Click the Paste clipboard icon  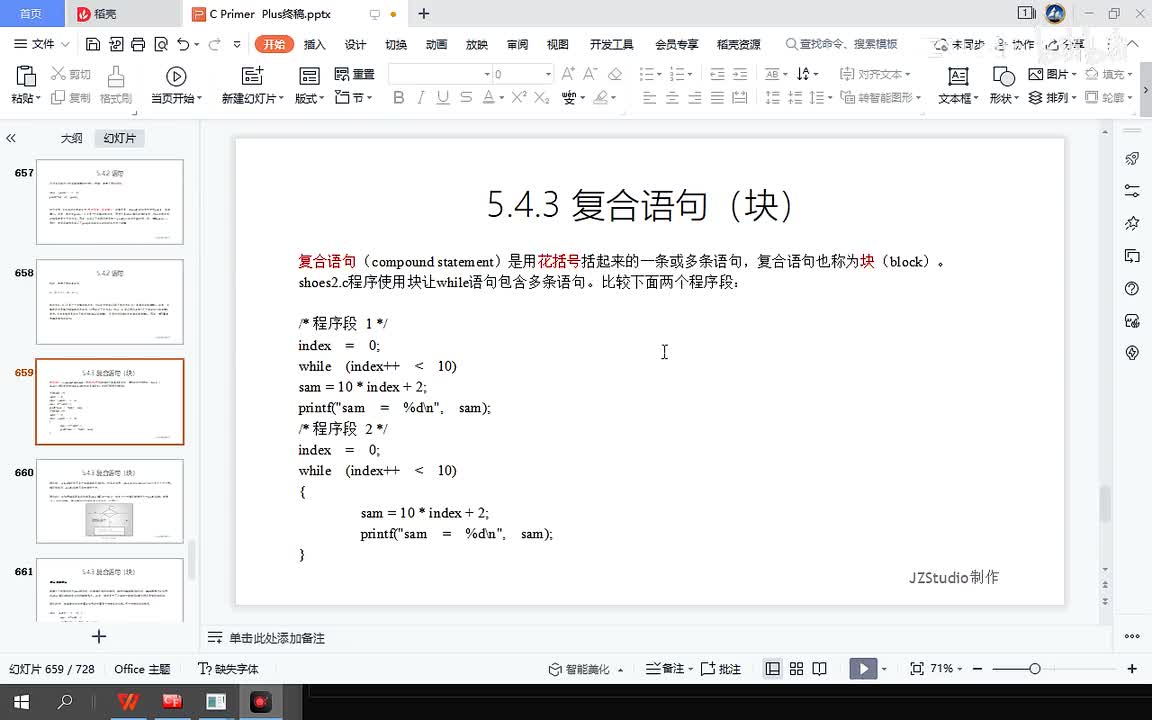[x=26, y=76]
